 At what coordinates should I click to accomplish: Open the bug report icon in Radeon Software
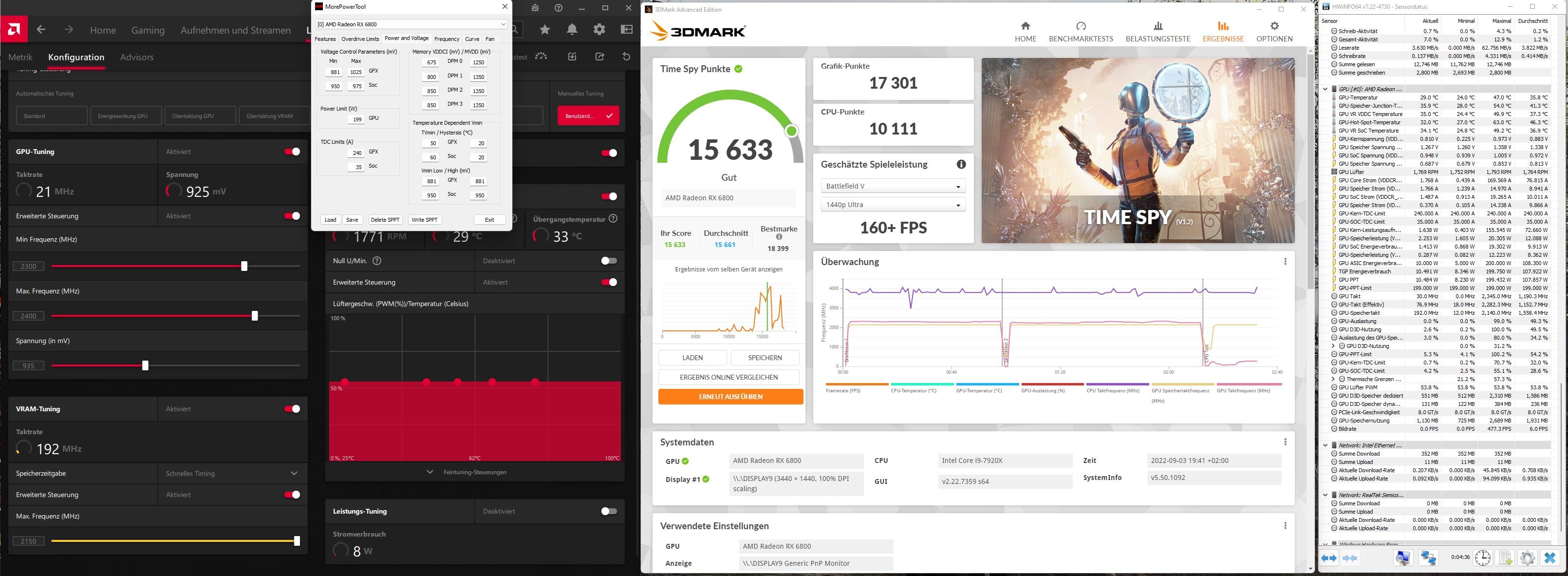[x=535, y=8]
